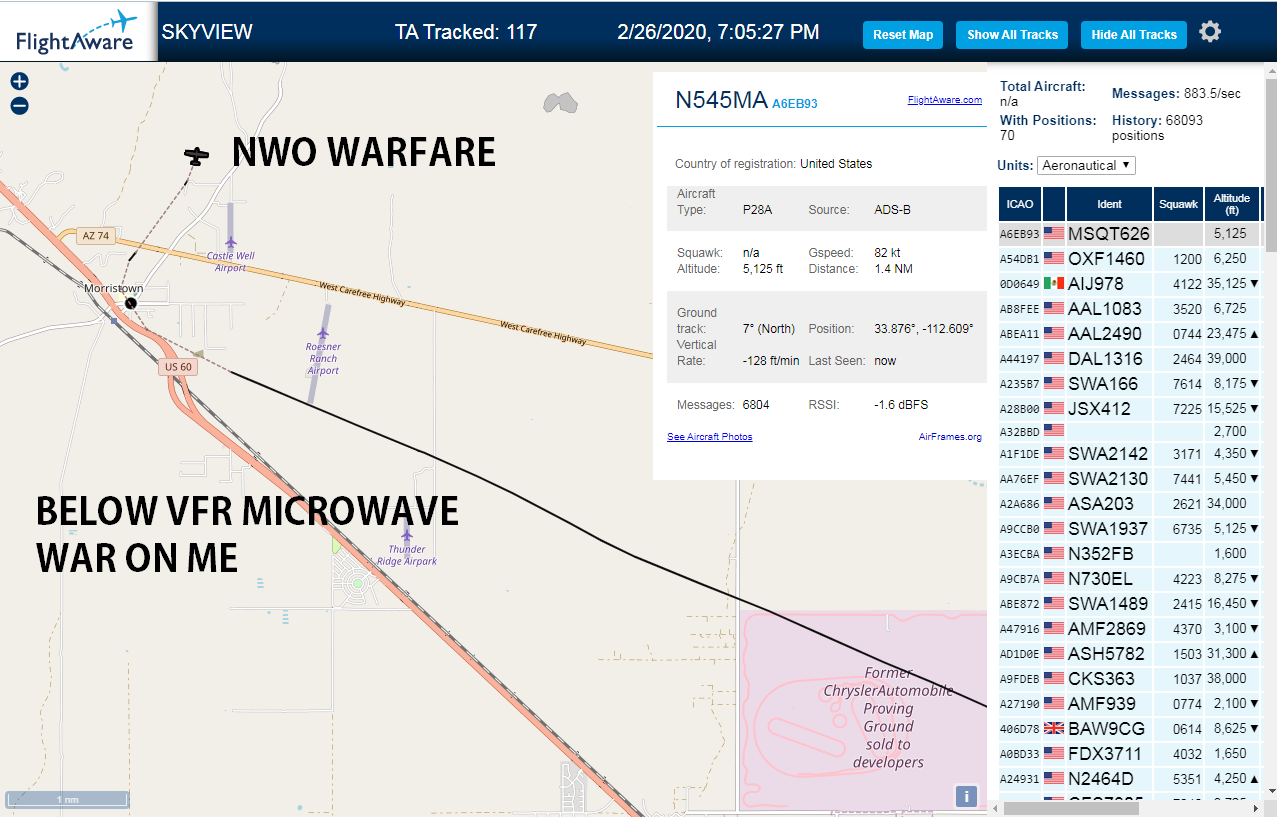Image resolution: width=1277 pixels, height=817 pixels.
Task: Select the AAL2490 aircraft row
Action: tap(1130, 333)
